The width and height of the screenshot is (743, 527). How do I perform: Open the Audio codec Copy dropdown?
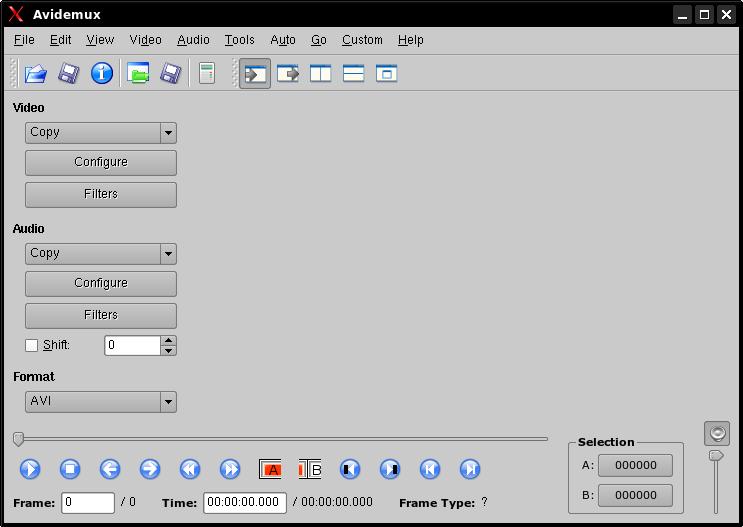pos(100,254)
